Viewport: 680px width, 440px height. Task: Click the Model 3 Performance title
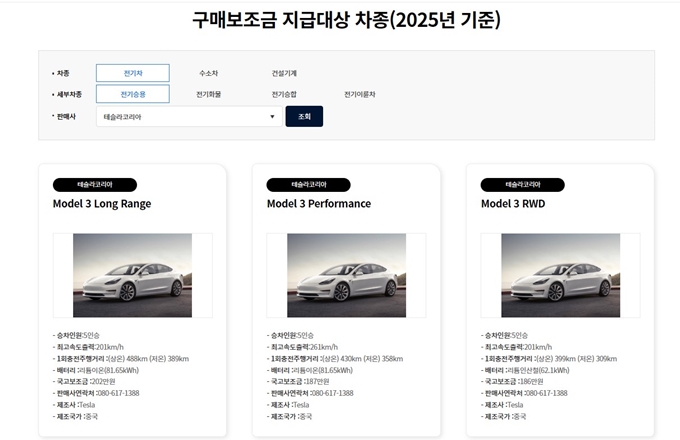click(x=319, y=204)
